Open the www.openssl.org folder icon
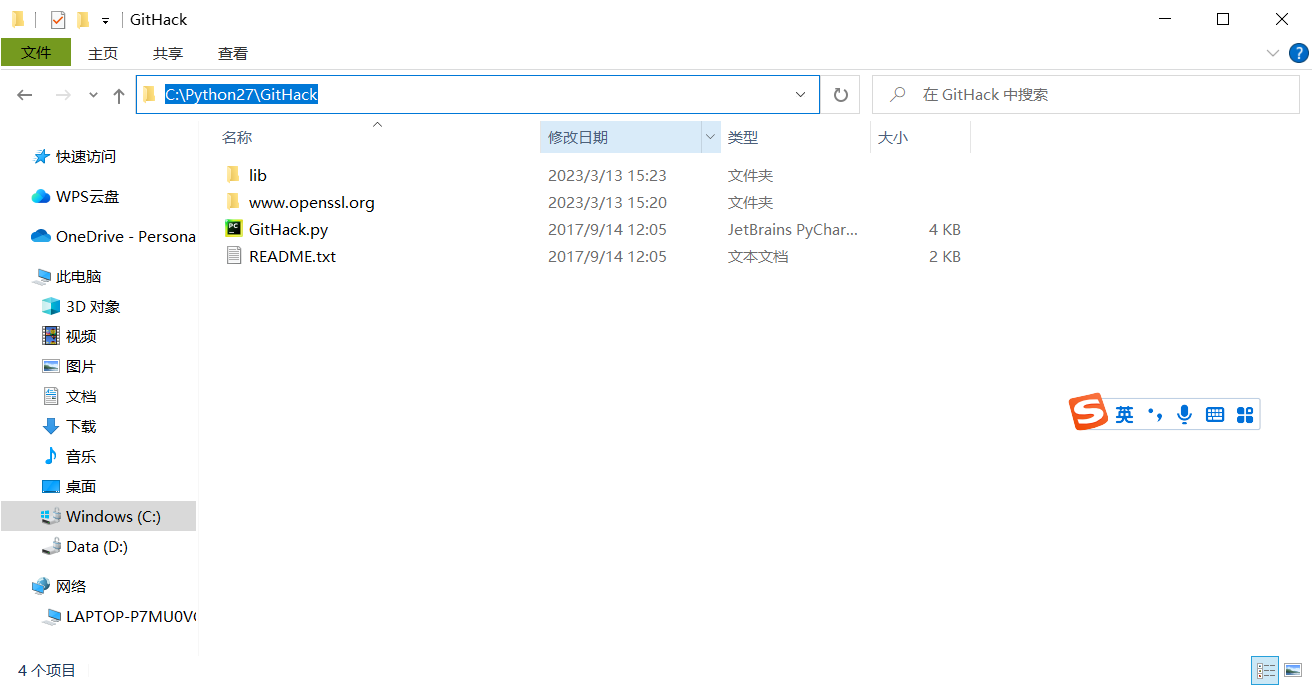The width and height of the screenshot is (1313, 686). (233, 202)
